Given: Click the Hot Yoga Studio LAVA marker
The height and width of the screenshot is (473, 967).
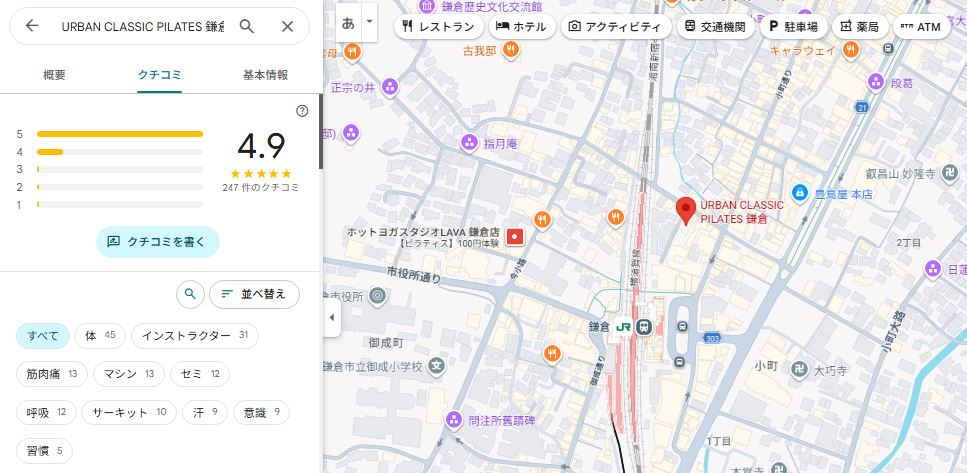Looking at the screenshot, I should point(514,236).
